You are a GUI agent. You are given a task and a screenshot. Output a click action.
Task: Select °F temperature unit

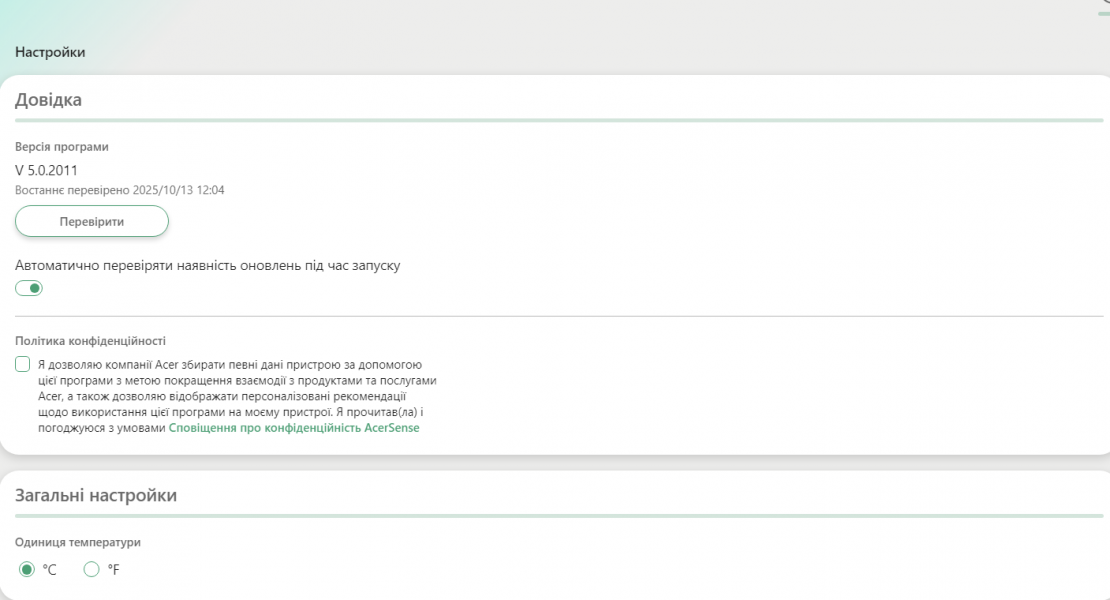(x=92, y=569)
